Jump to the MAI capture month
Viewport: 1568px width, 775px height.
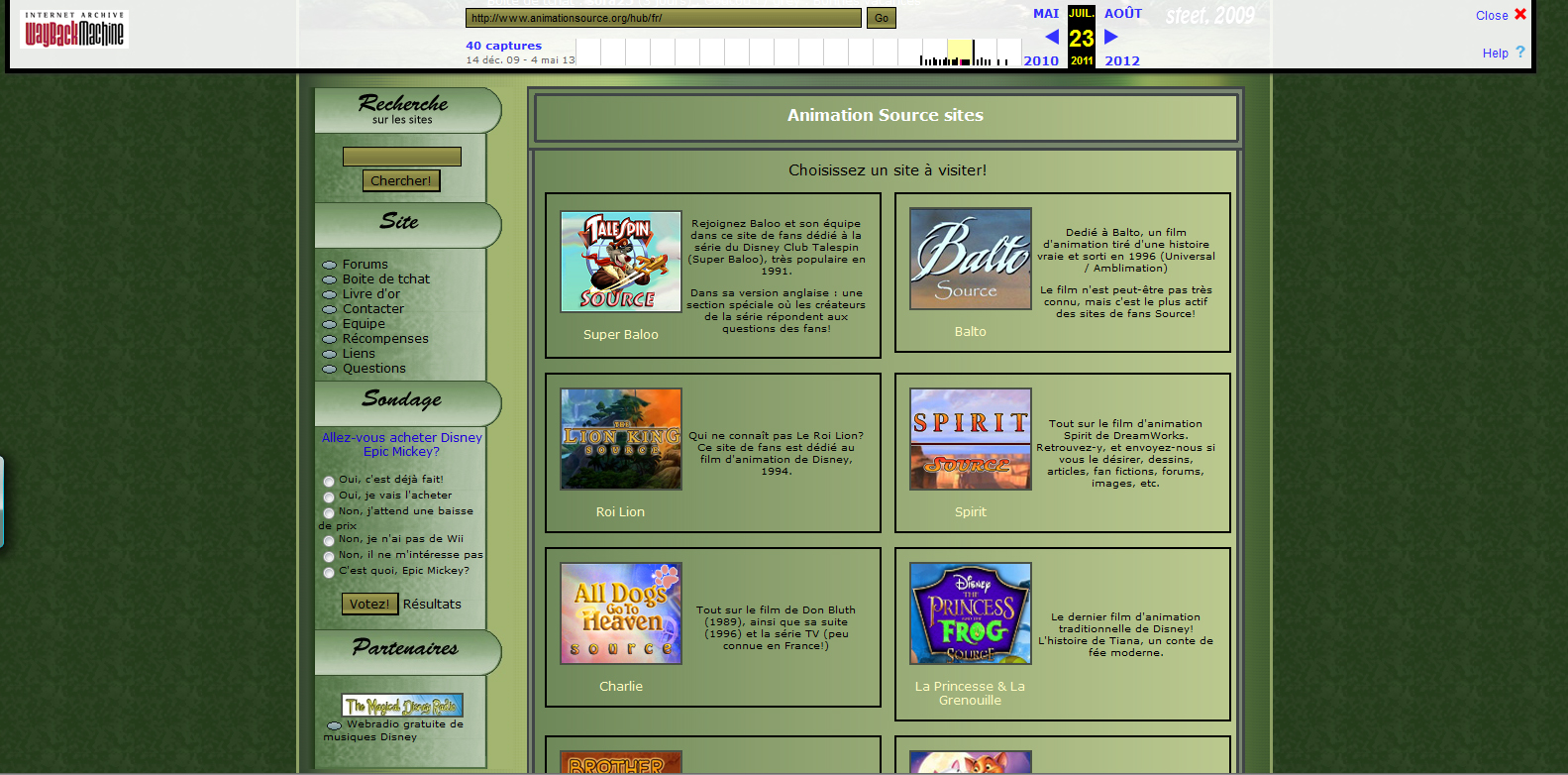click(1046, 14)
